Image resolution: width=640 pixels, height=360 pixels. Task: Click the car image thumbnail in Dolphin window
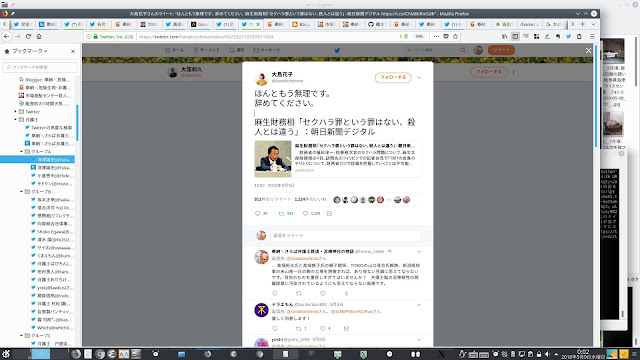(613, 51)
